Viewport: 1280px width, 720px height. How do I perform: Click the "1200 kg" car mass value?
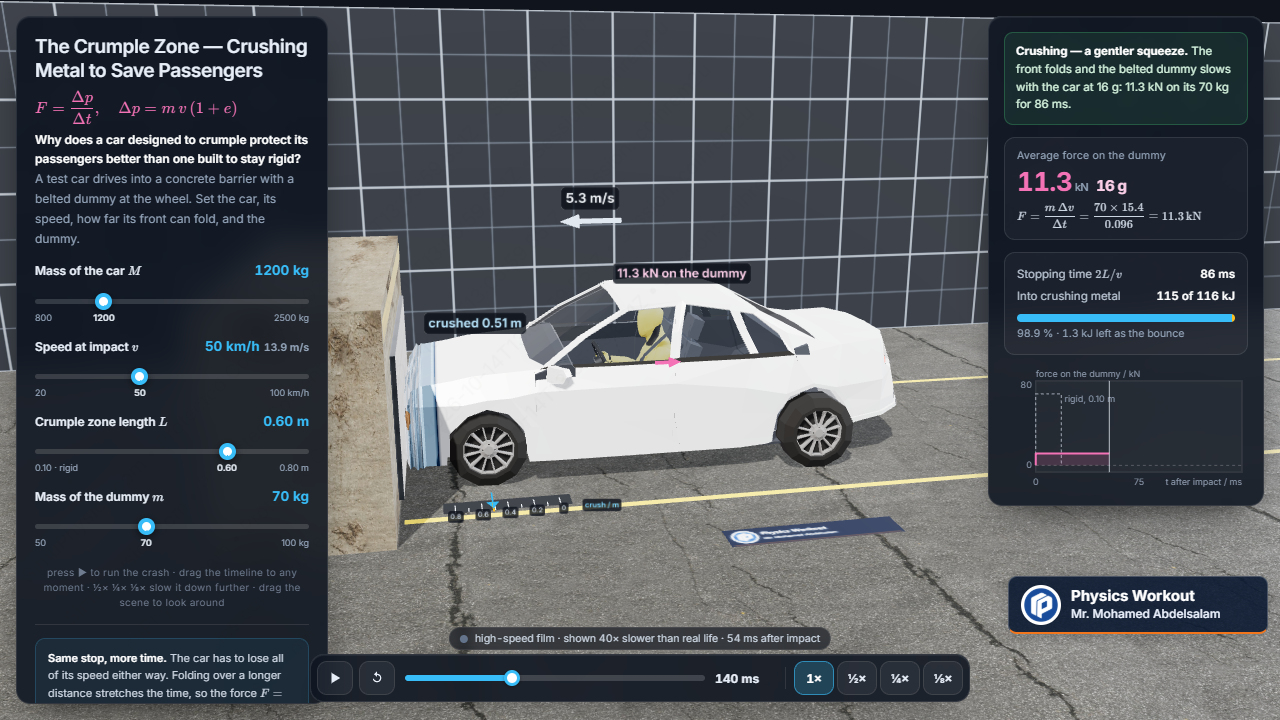tap(282, 270)
